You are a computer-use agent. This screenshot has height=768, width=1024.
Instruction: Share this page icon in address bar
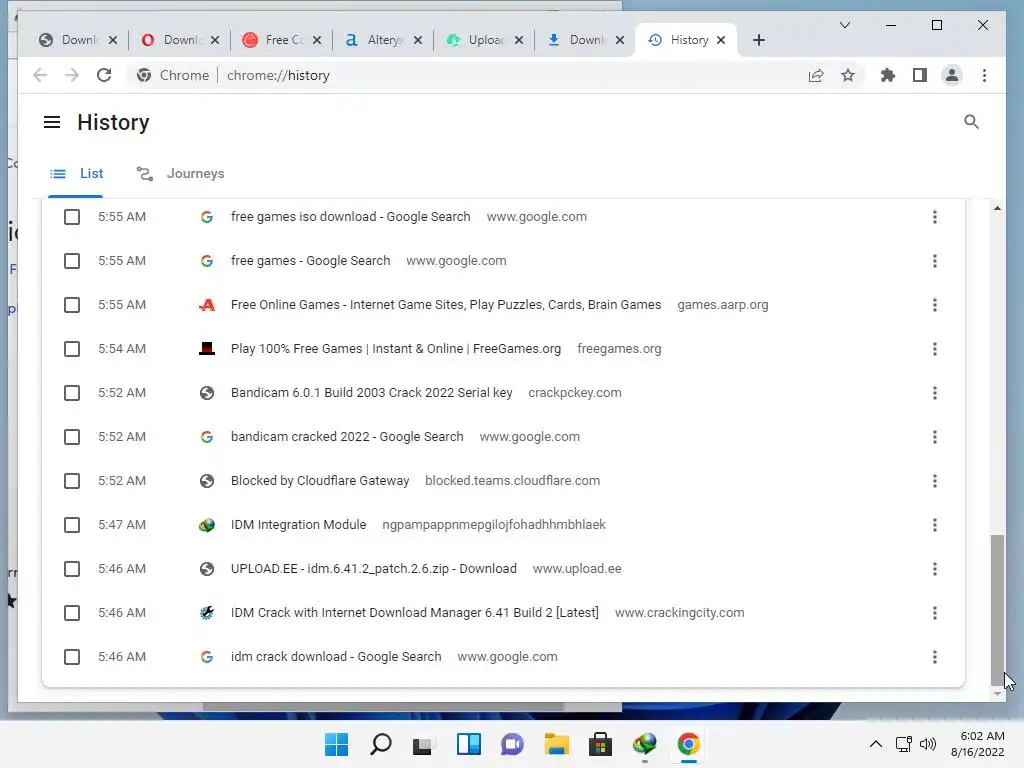[816, 75]
